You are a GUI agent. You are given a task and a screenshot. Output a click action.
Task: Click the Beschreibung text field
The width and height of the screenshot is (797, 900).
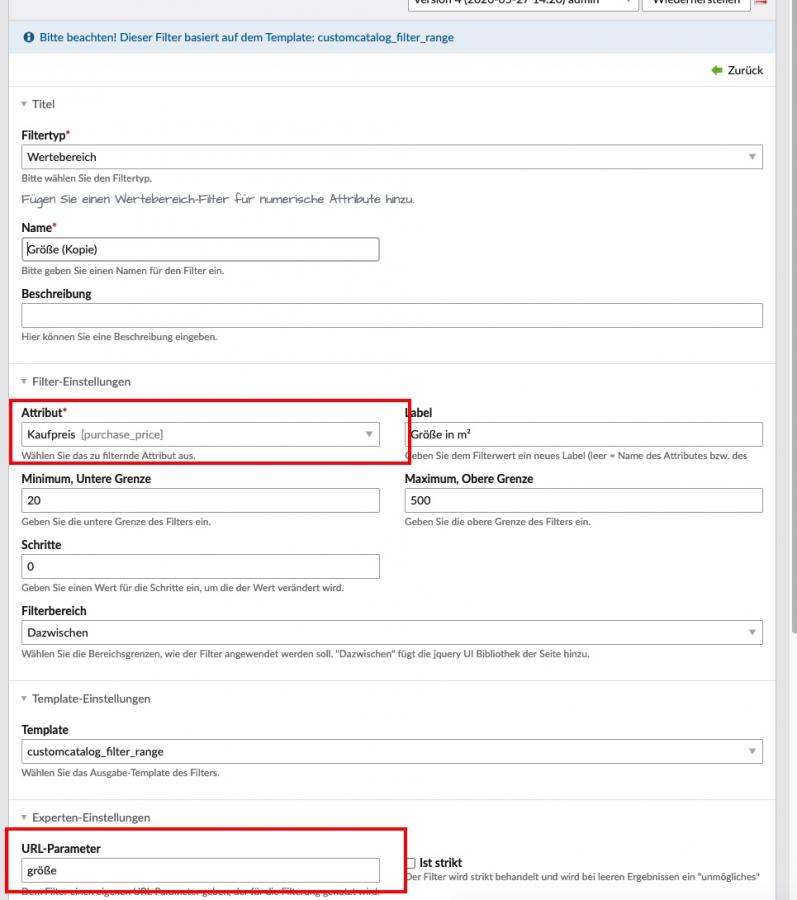(x=391, y=315)
